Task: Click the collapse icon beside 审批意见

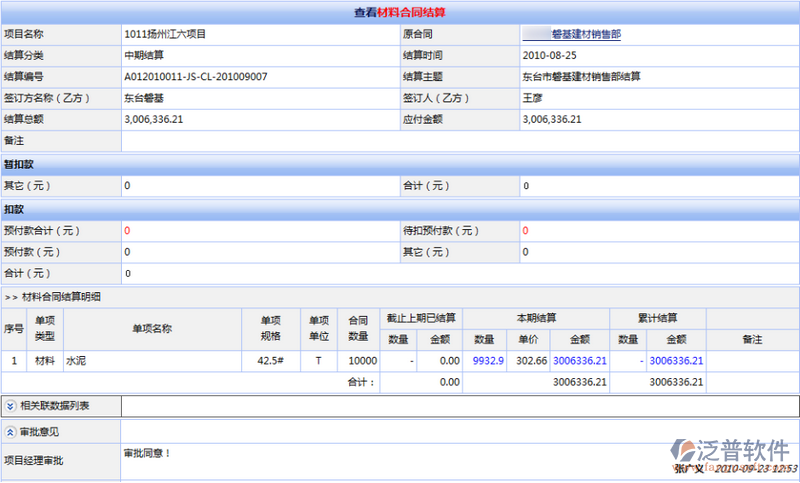Action: 10,432
